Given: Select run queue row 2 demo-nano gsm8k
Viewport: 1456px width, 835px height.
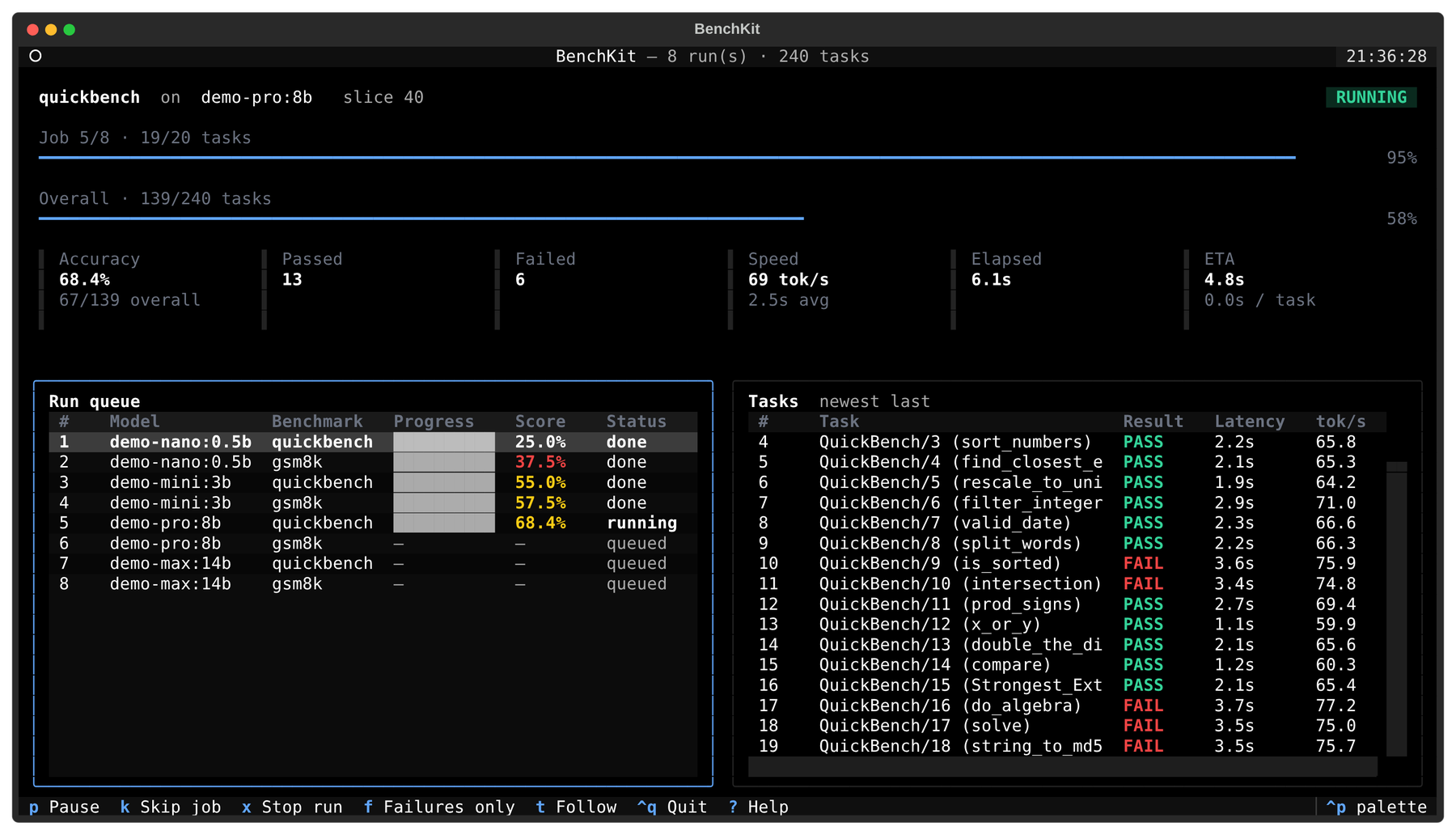Looking at the screenshot, I should point(373,462).
